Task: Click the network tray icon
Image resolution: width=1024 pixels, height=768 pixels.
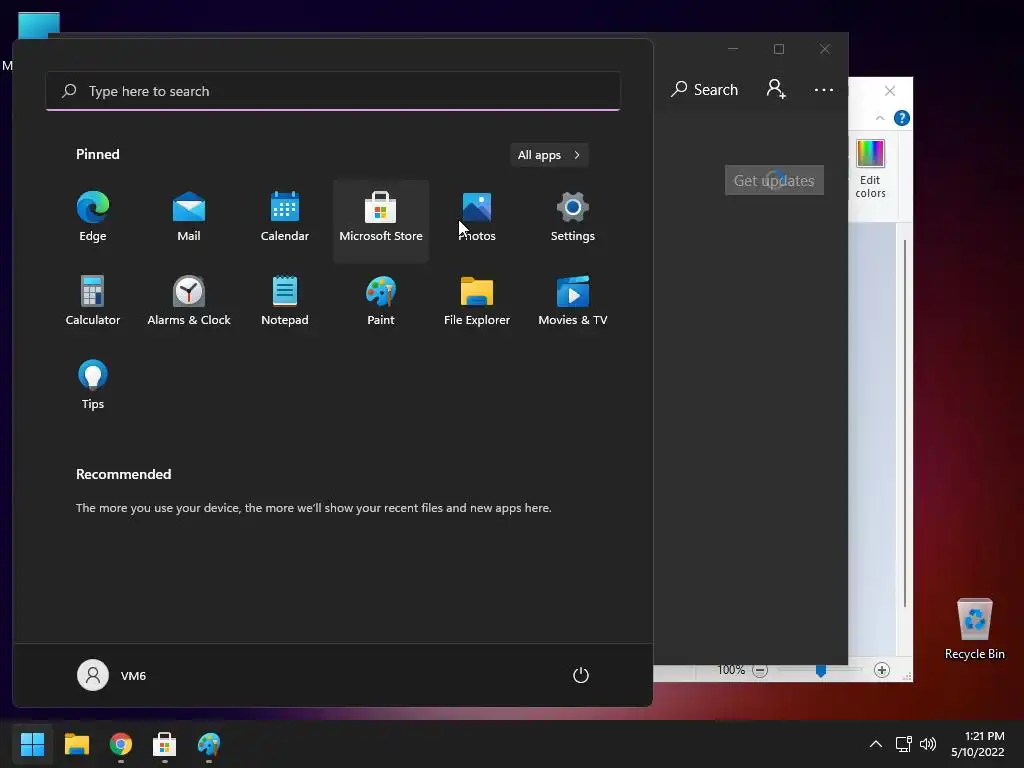Action: tap(904, 744)
